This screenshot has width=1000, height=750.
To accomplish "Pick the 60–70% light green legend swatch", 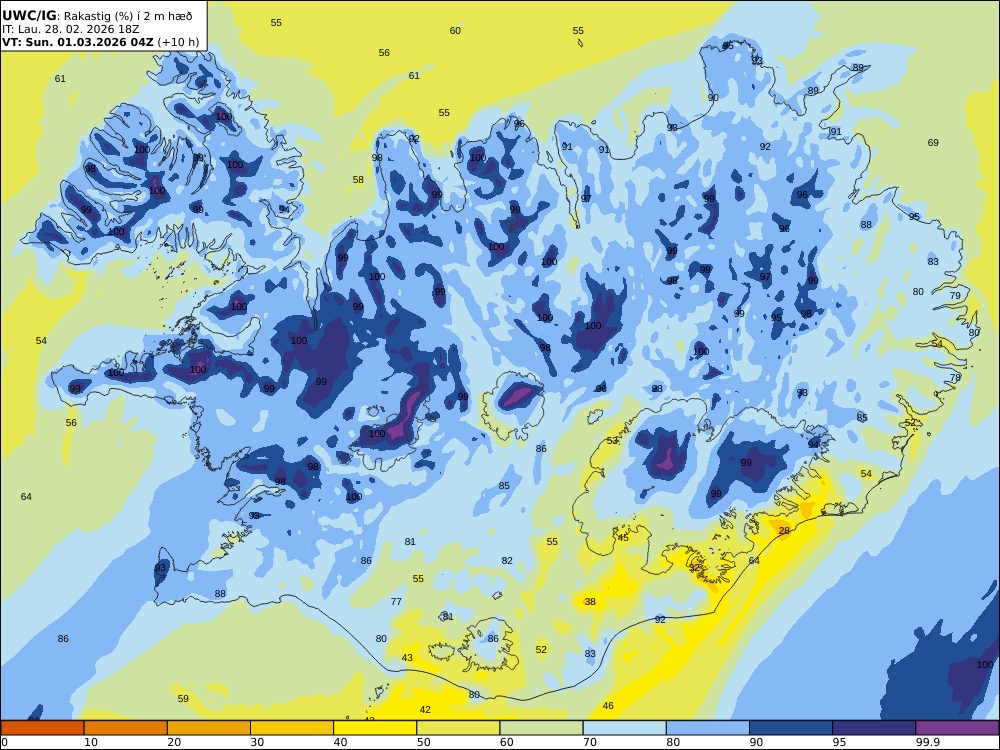I will pos(541,728).
